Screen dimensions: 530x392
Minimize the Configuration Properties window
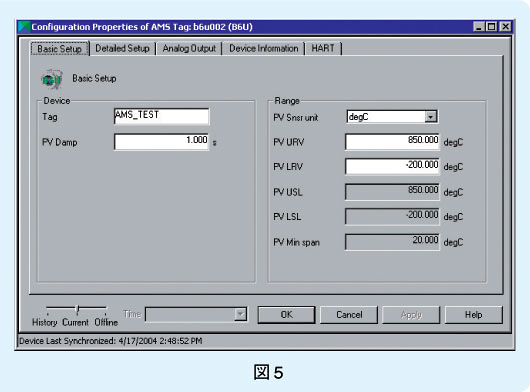click(478, 27)
